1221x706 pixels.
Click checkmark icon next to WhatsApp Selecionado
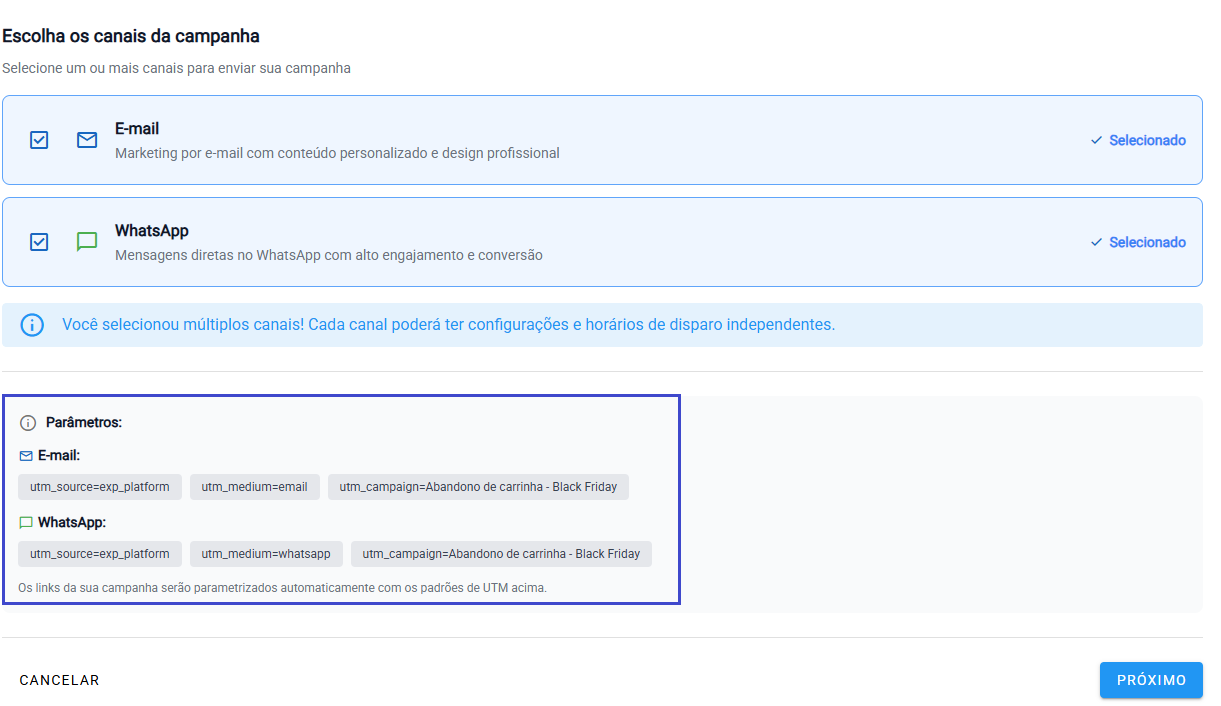[x=1096, y=243]
